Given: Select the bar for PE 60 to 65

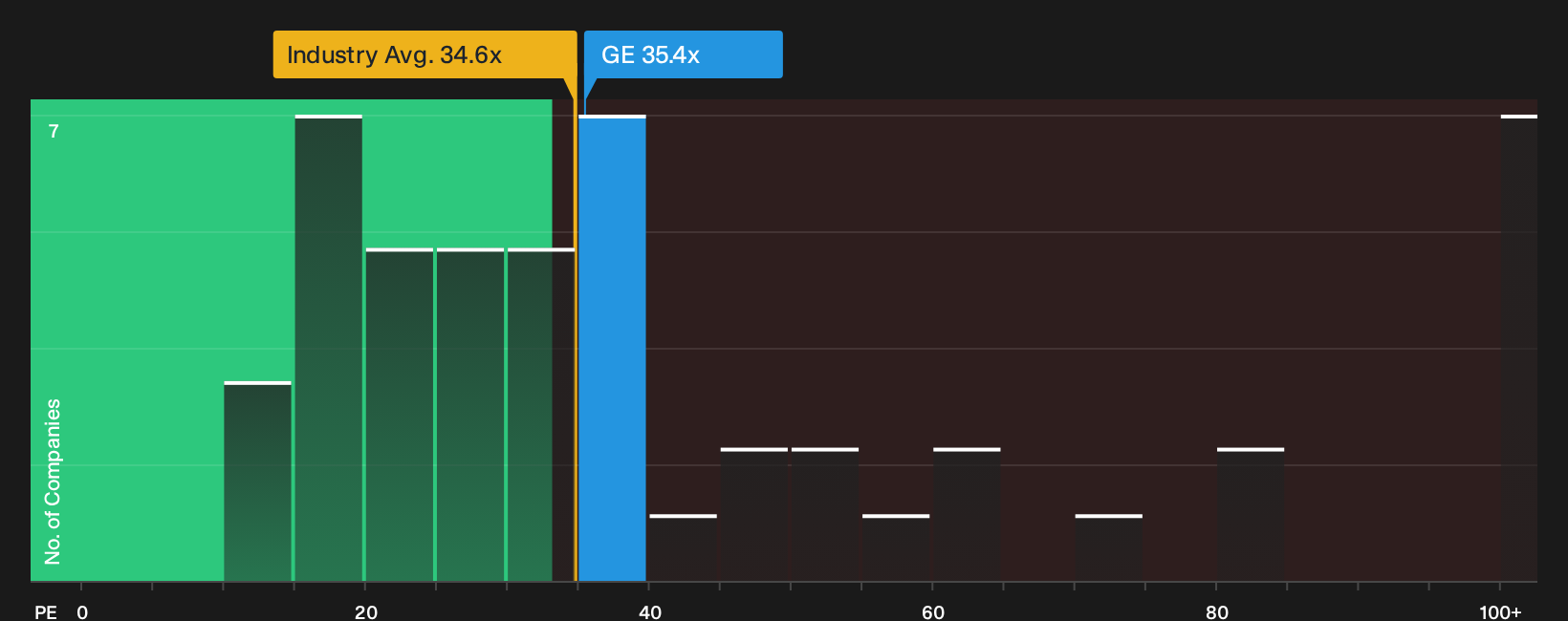Looking at the screenshot, I should (967, 514).
